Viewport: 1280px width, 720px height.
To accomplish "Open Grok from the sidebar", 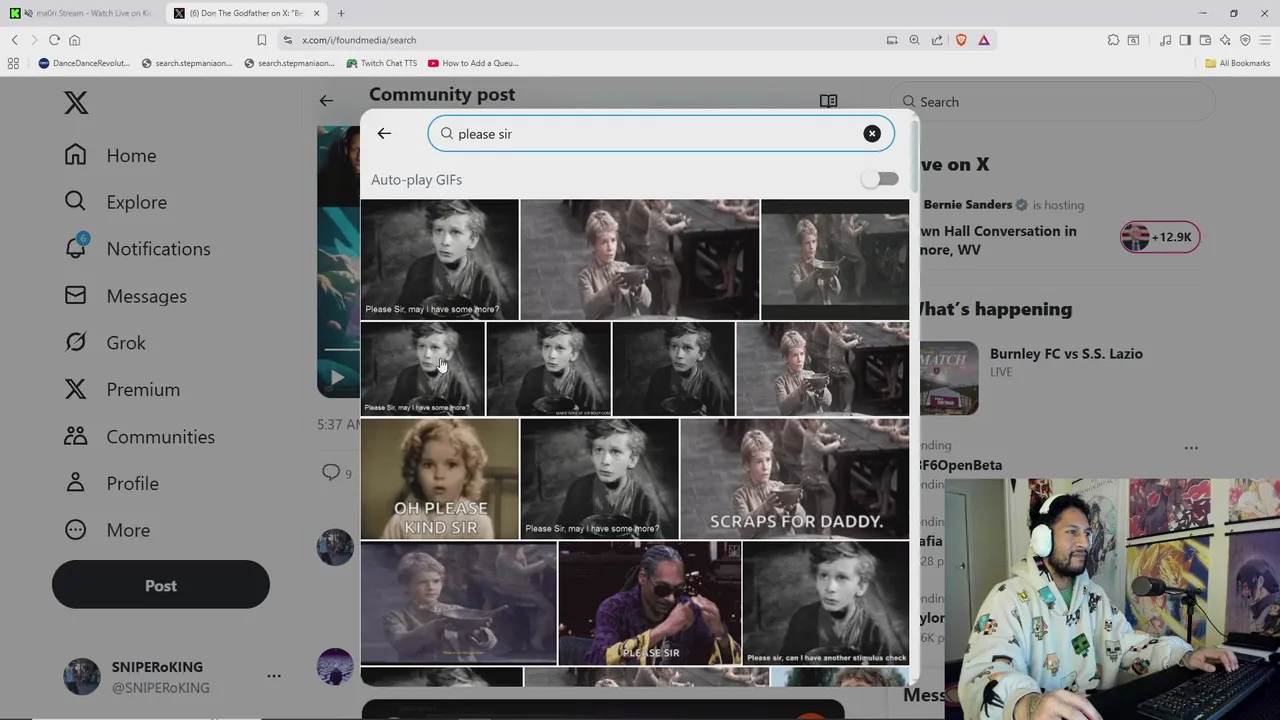I will 105,343.
